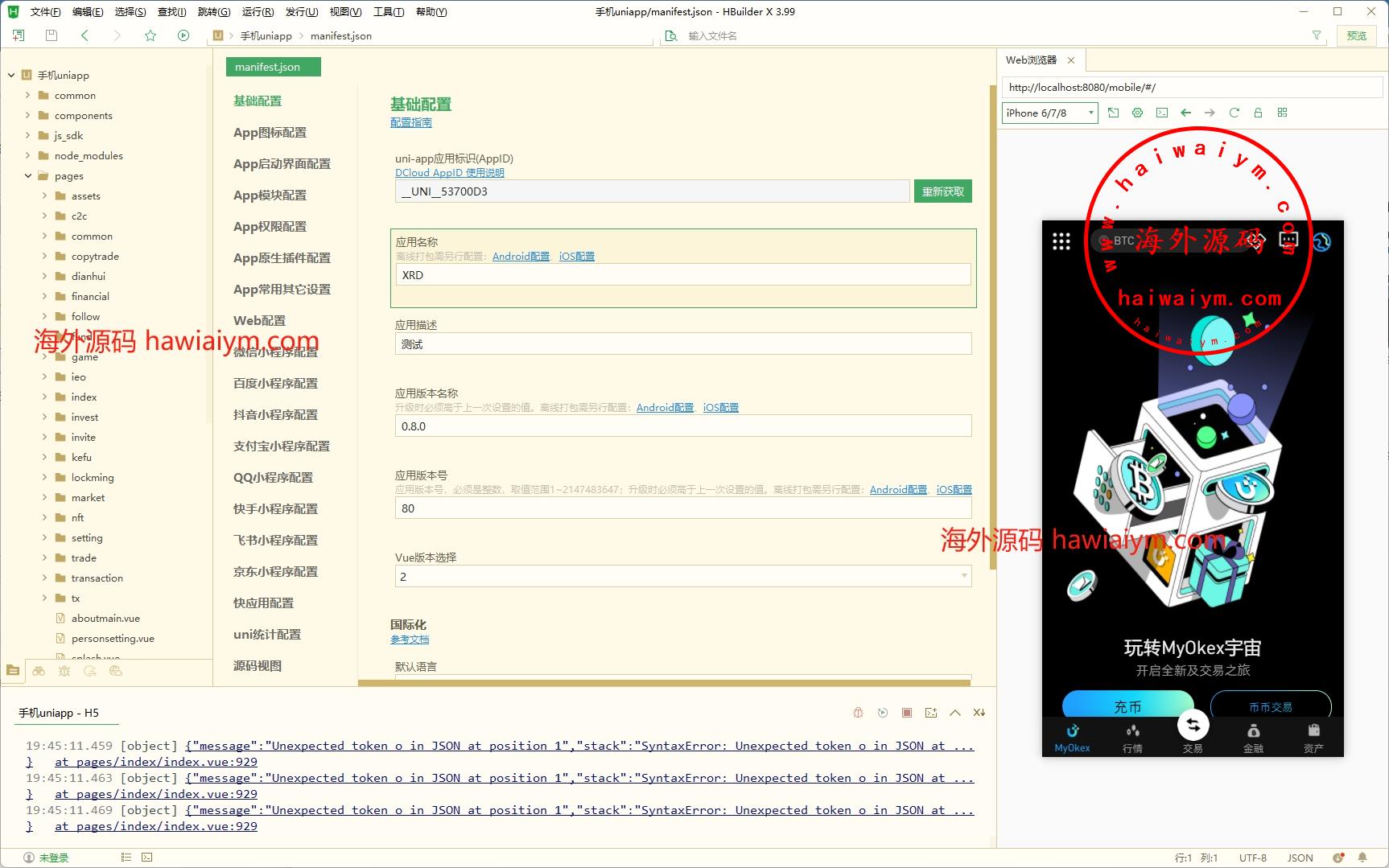Click the 应用名称 input field with XRD
The height and width of the screenshot is (868, 1389).
[x=682, y=275]
